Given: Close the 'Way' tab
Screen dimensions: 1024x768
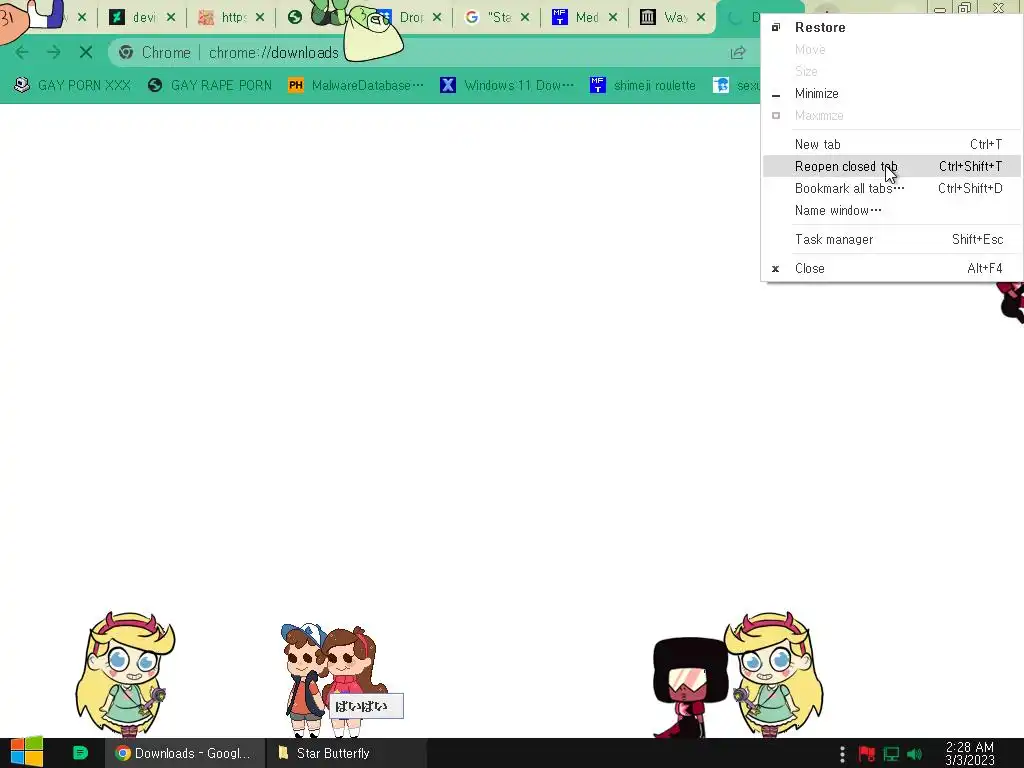Looking at the screenshot, I should [701, 18].
